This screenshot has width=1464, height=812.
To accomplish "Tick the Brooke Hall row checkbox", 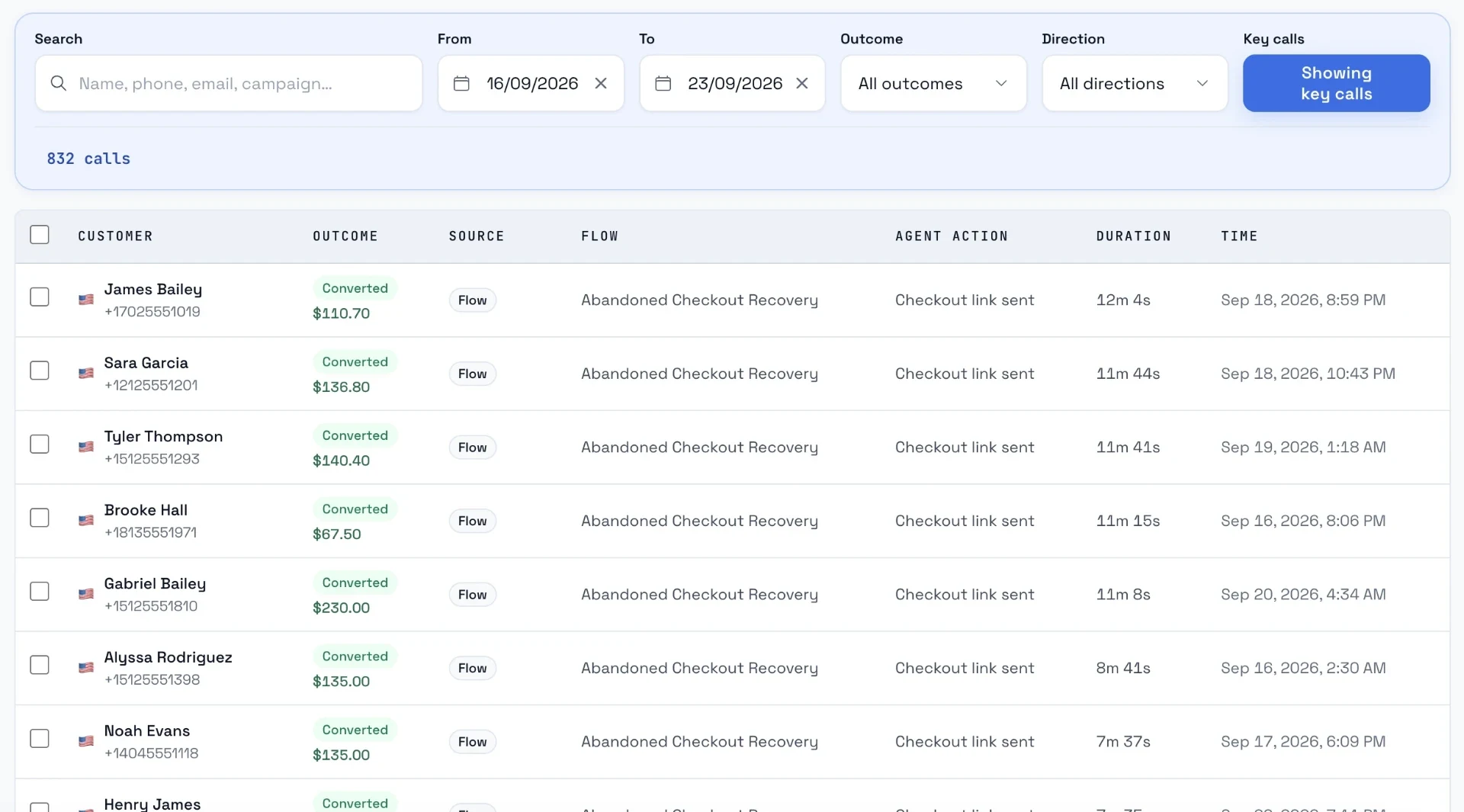I will (x=40, y=518).
